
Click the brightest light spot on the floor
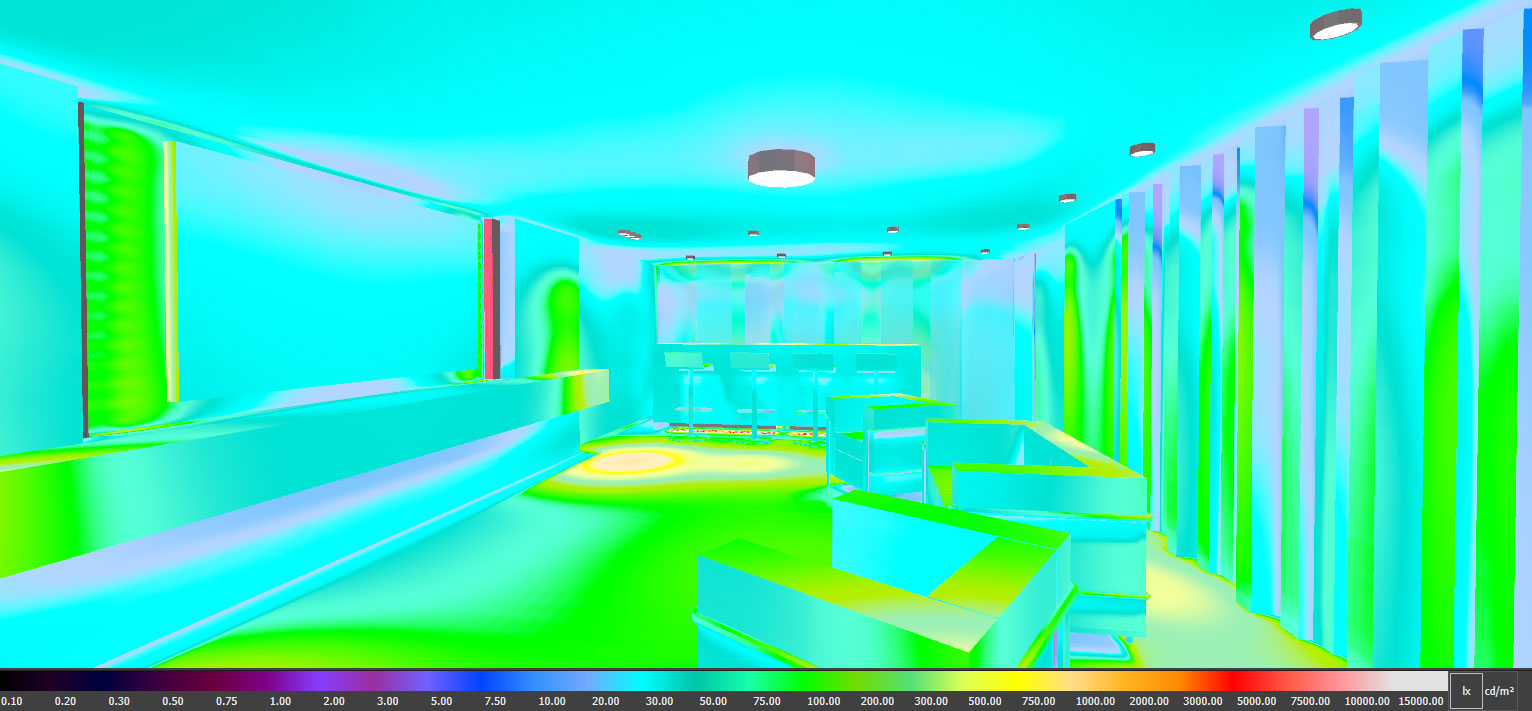coord(630,462)
